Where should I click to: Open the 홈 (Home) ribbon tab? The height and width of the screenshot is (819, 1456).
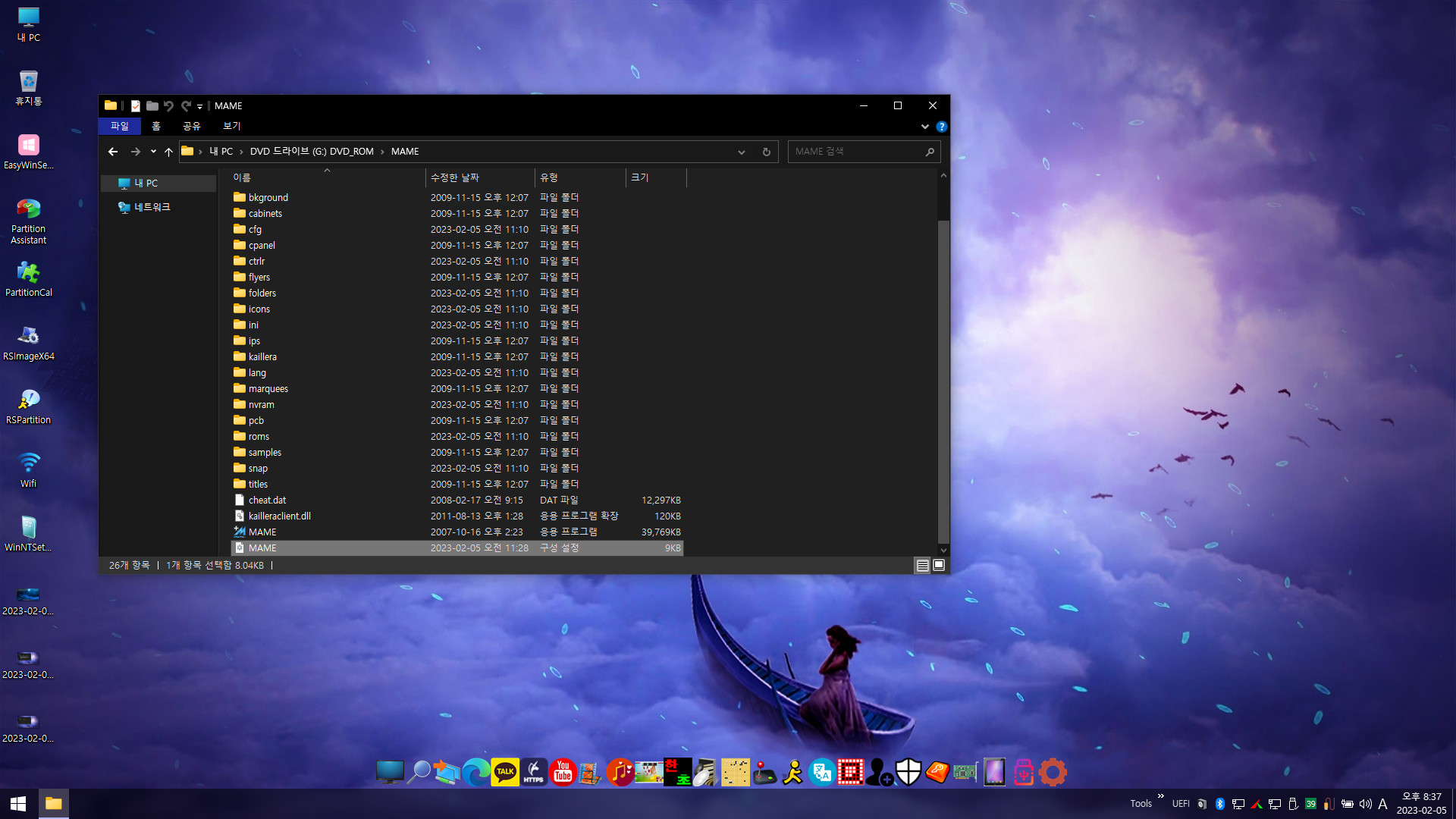point(156,127)
